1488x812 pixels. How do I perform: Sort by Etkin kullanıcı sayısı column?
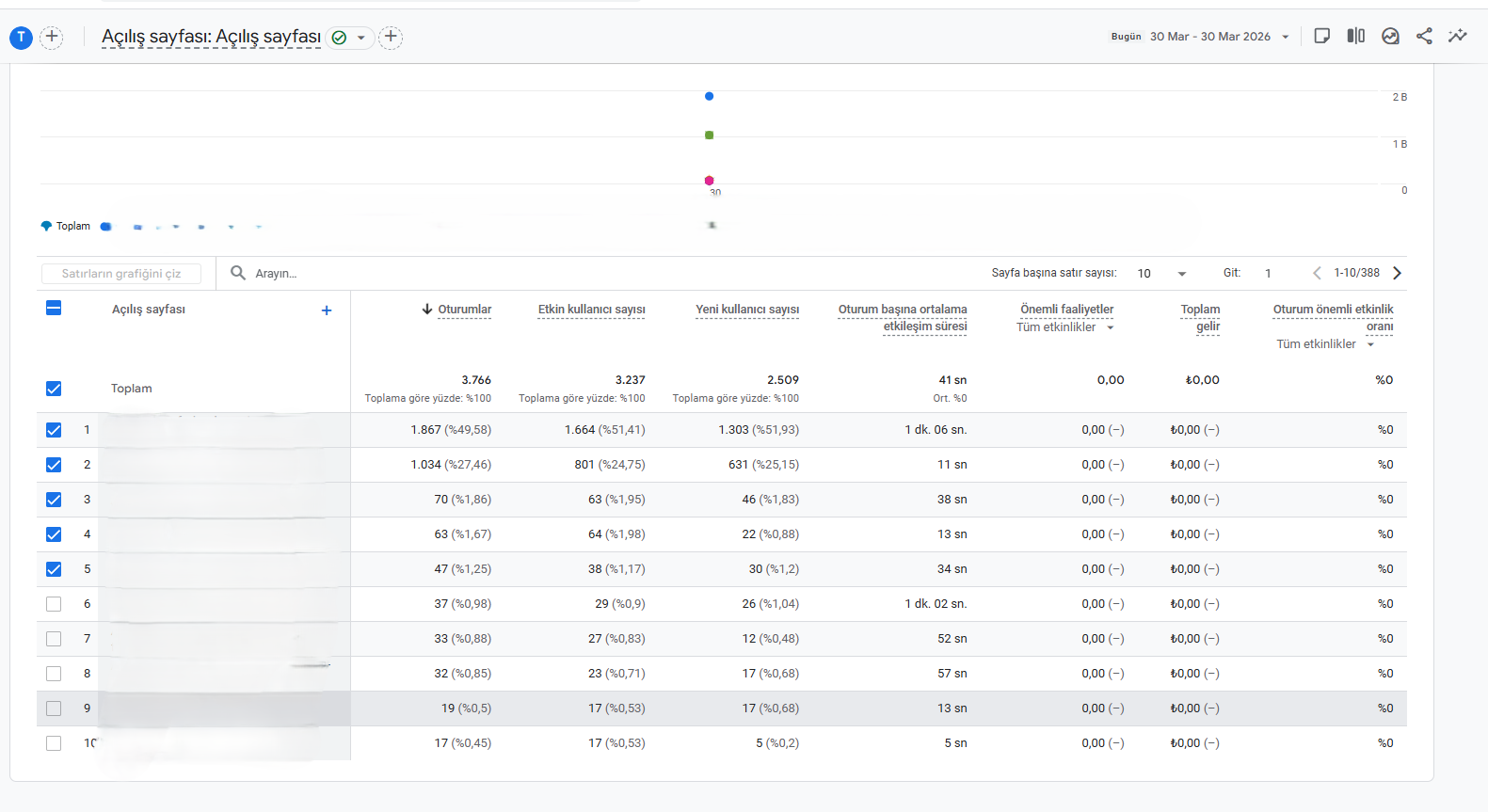591,310
